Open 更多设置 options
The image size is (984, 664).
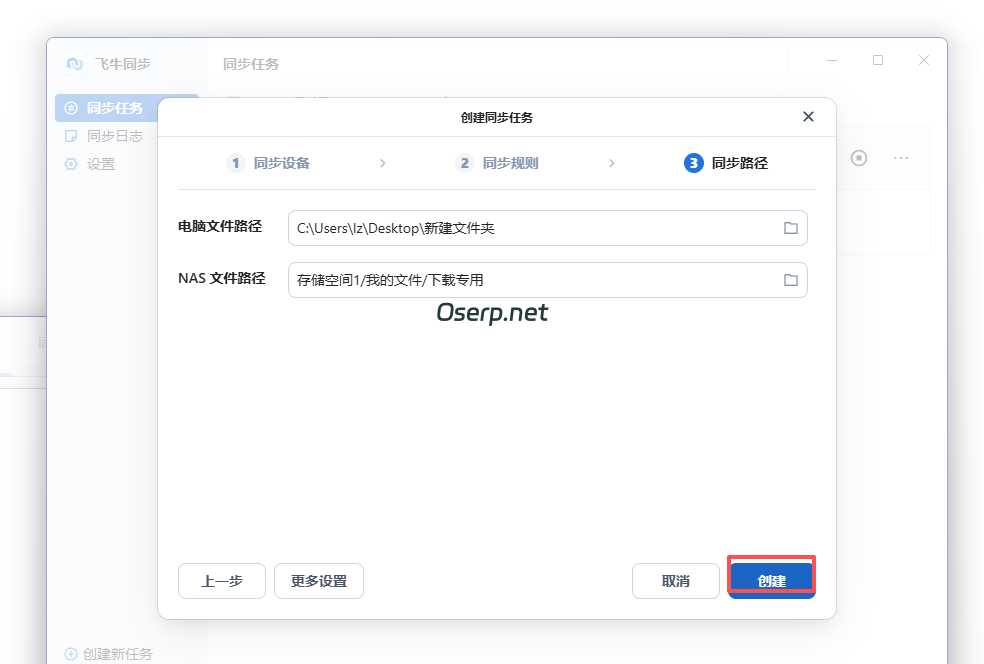tap(318, 581)
